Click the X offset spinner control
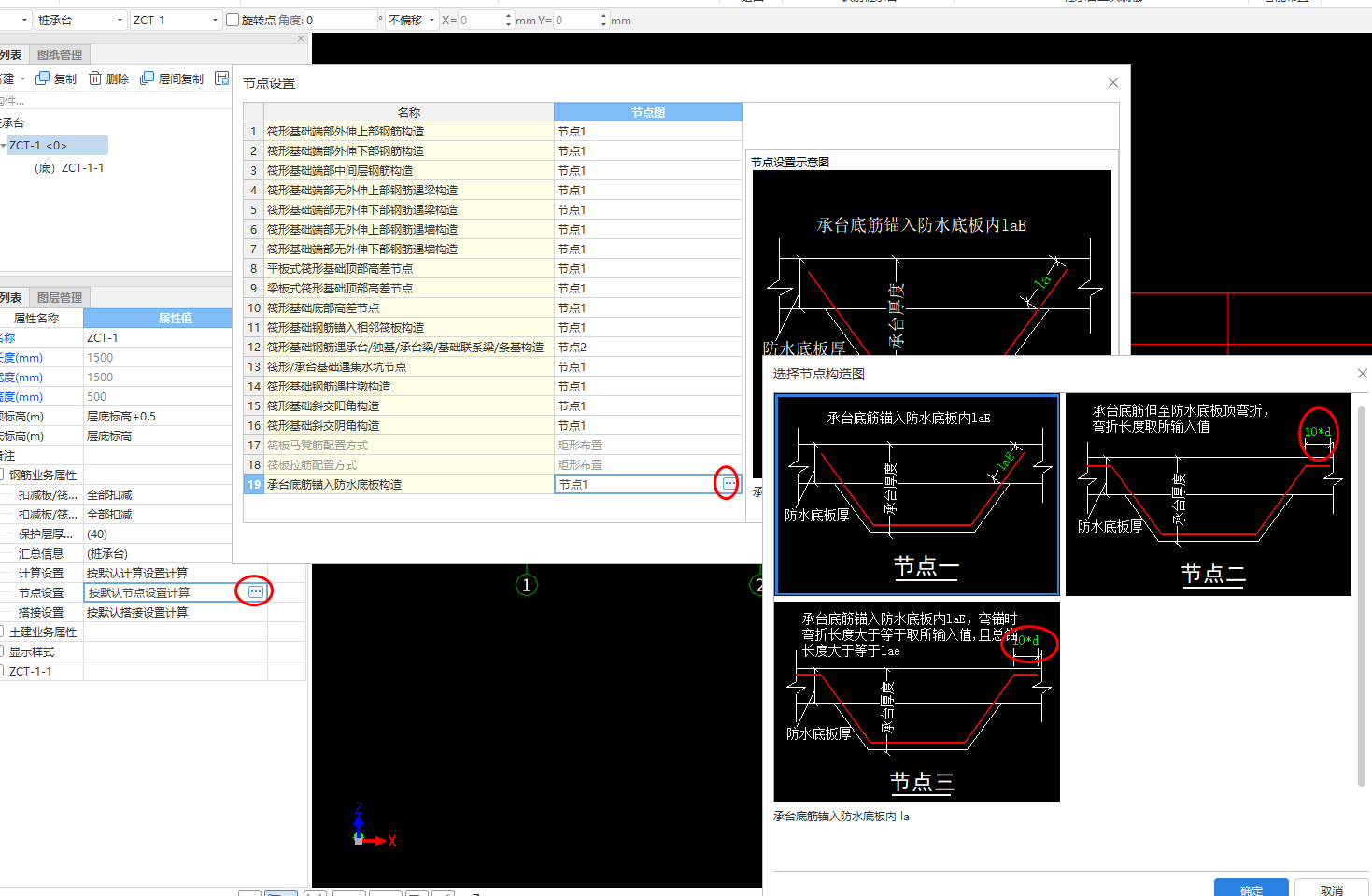 tap(508, 20)
